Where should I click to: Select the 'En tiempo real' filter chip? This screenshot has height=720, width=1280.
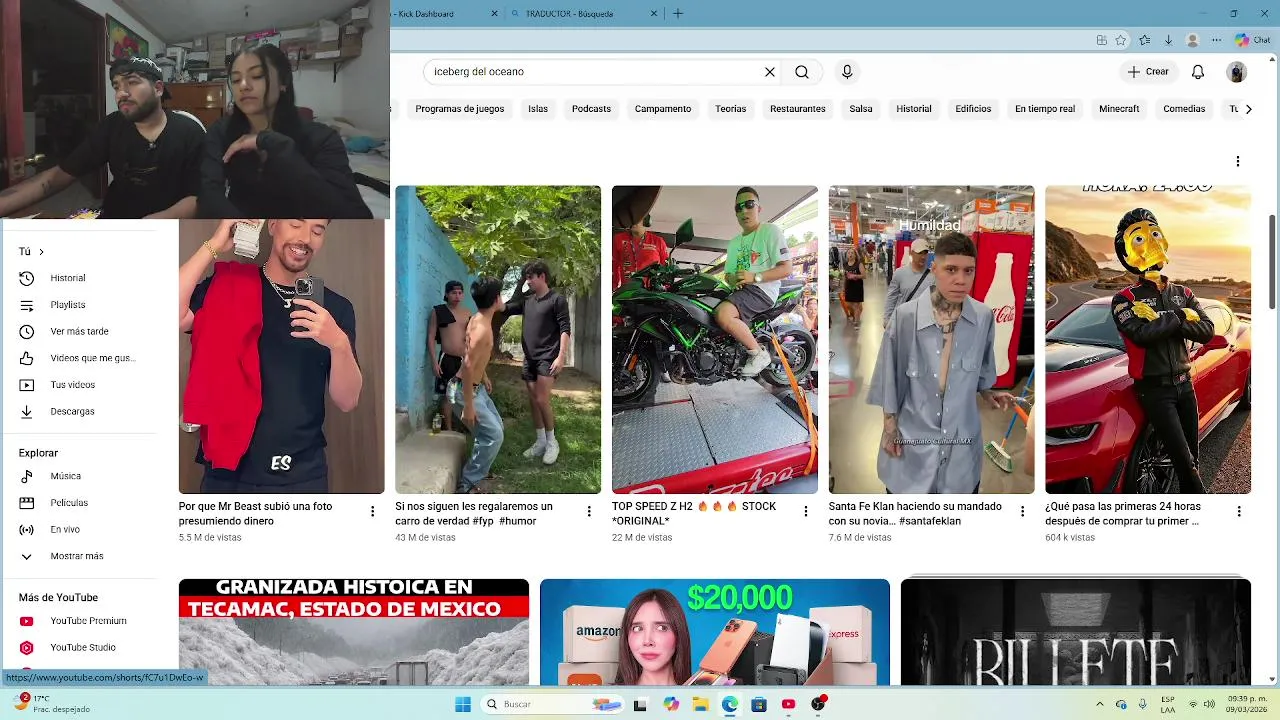1045,109
